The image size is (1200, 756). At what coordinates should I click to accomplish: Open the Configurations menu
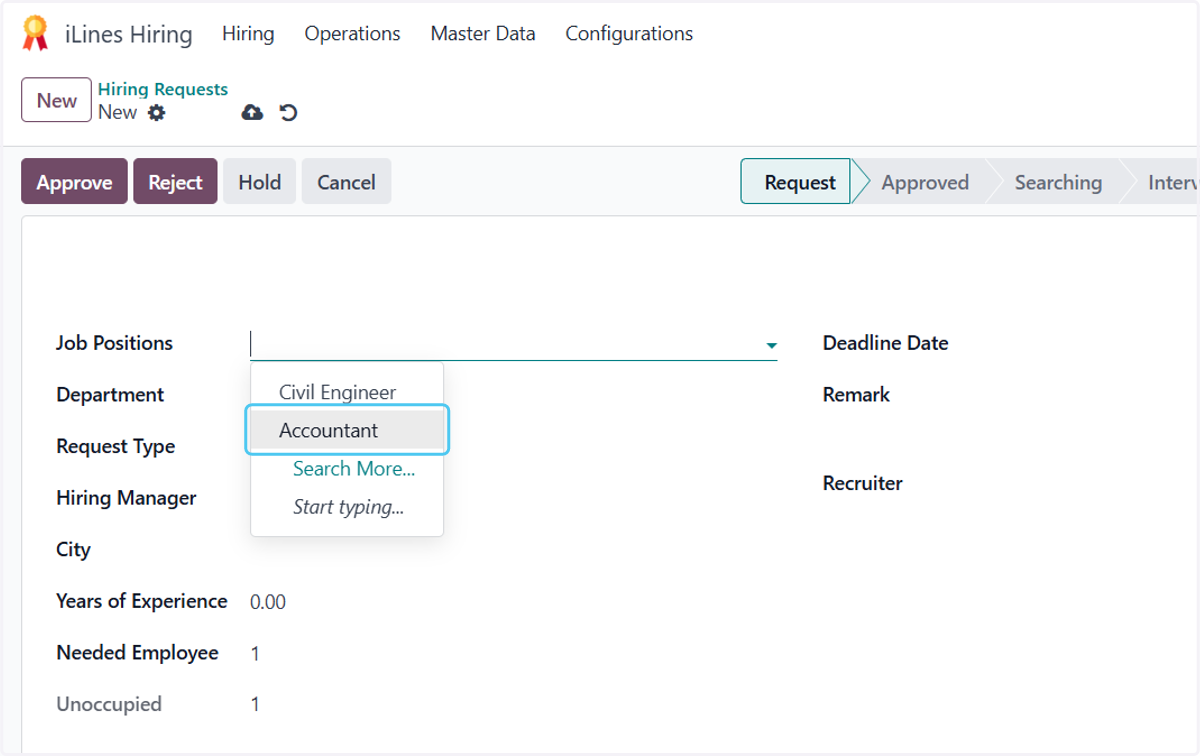click(x=629, y=33)
